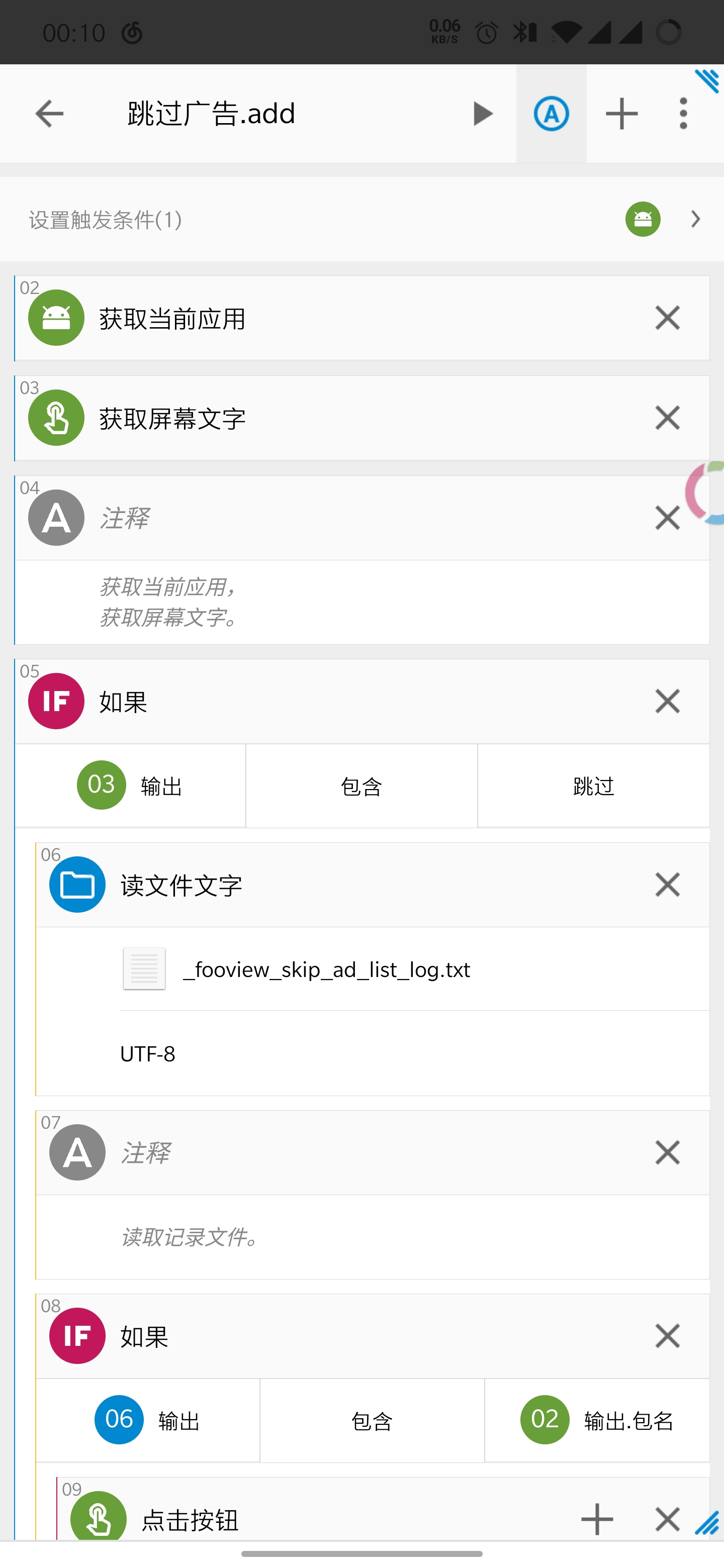Edit the 跳过 condition value
Viewport: 724px width, 1568px height.
pos(594,787)
